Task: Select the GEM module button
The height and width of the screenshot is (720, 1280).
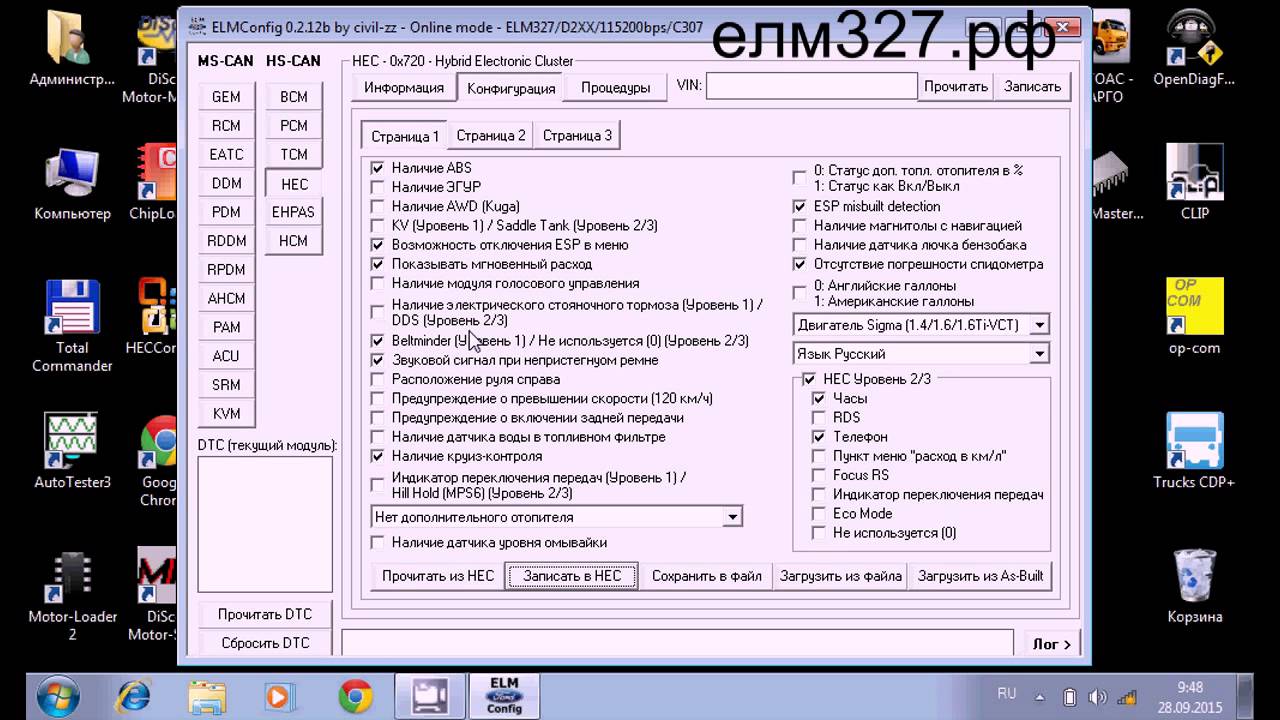Action: click(x=226, y=97)
